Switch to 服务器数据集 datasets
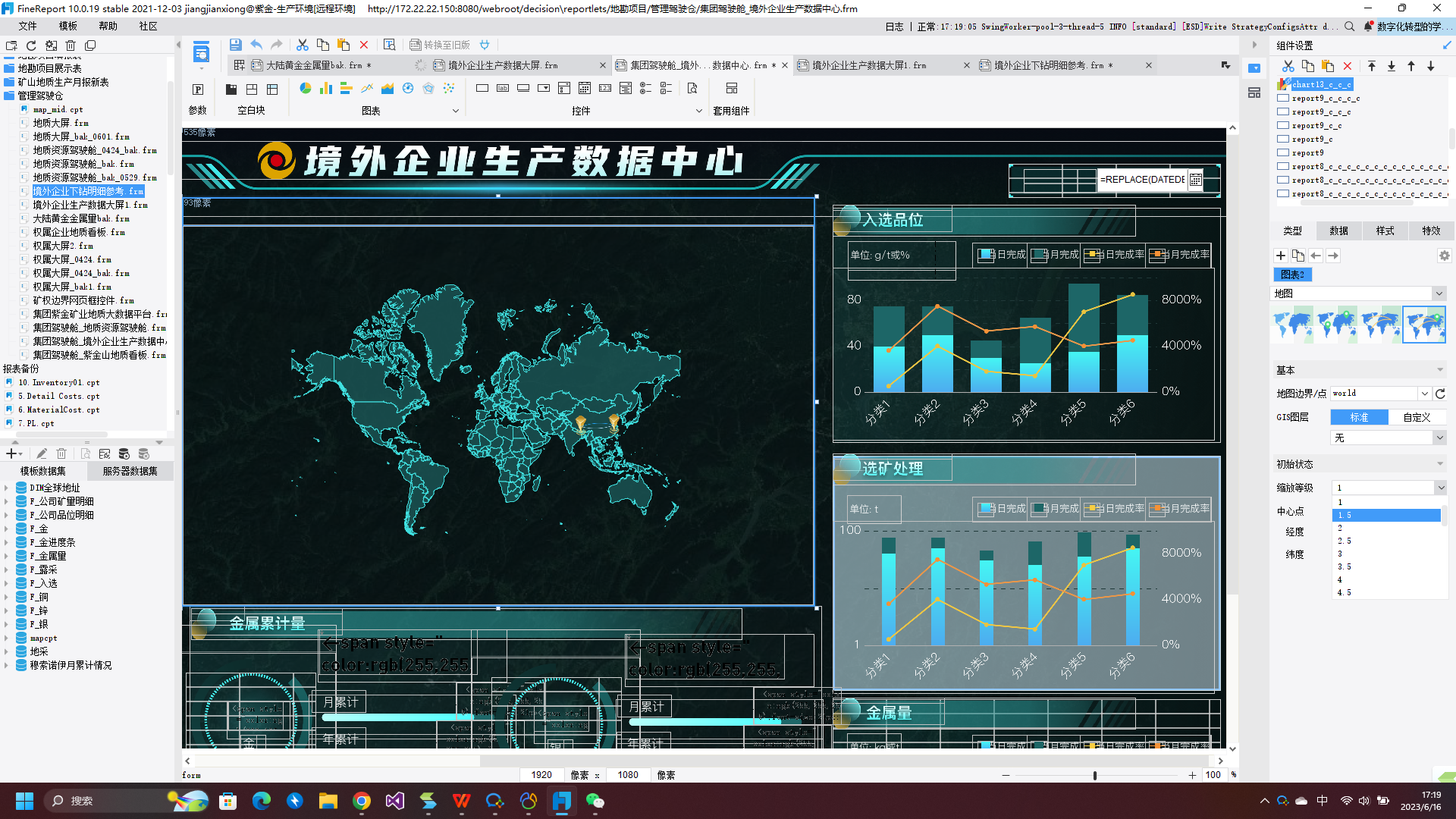 (x=130, y=471)
